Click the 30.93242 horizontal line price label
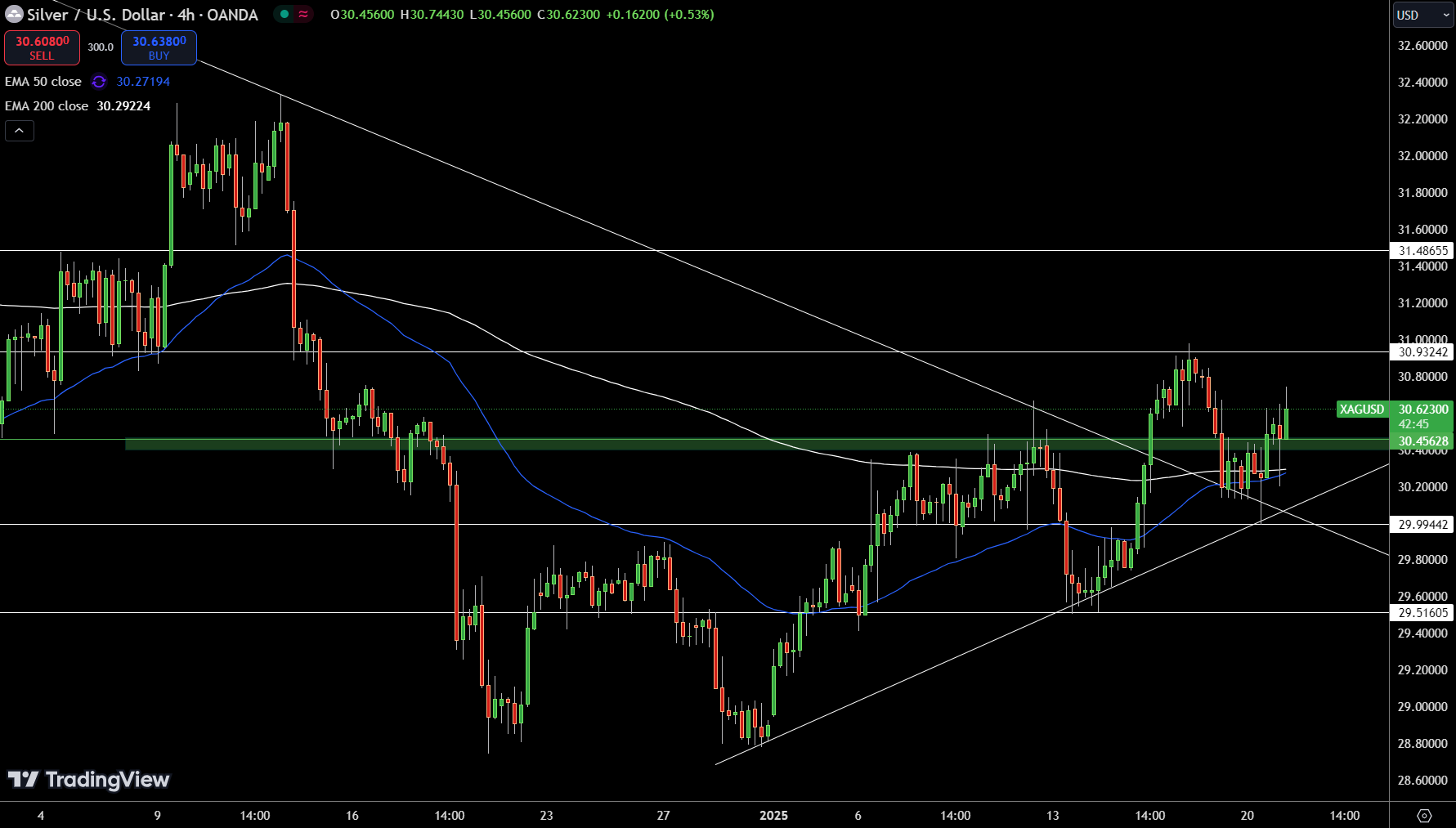Screen dimensions: 1456x828 coord(1422,352)
